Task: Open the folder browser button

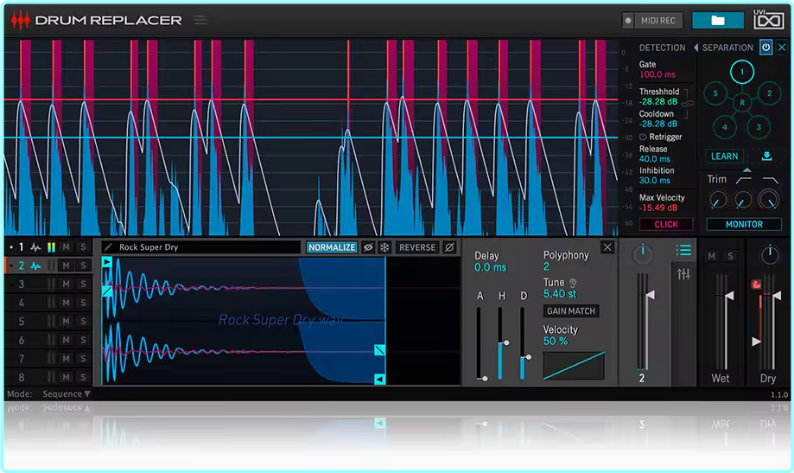Action: (x=718, y=19)
